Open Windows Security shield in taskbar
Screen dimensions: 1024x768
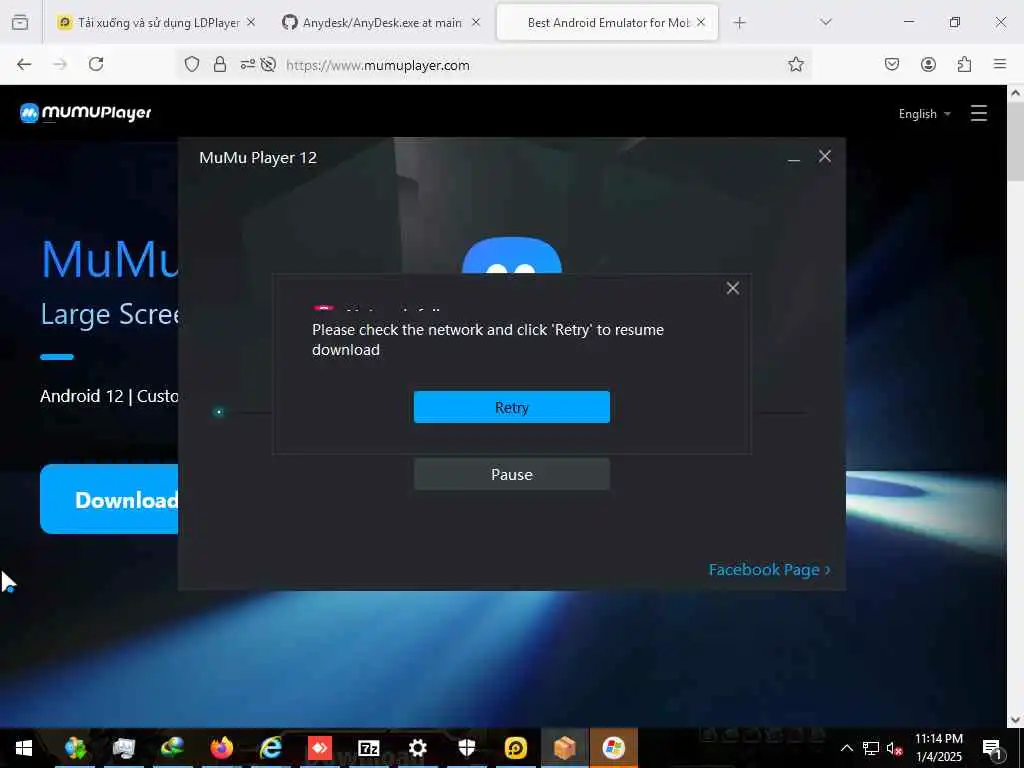click(x=467, y=748)
